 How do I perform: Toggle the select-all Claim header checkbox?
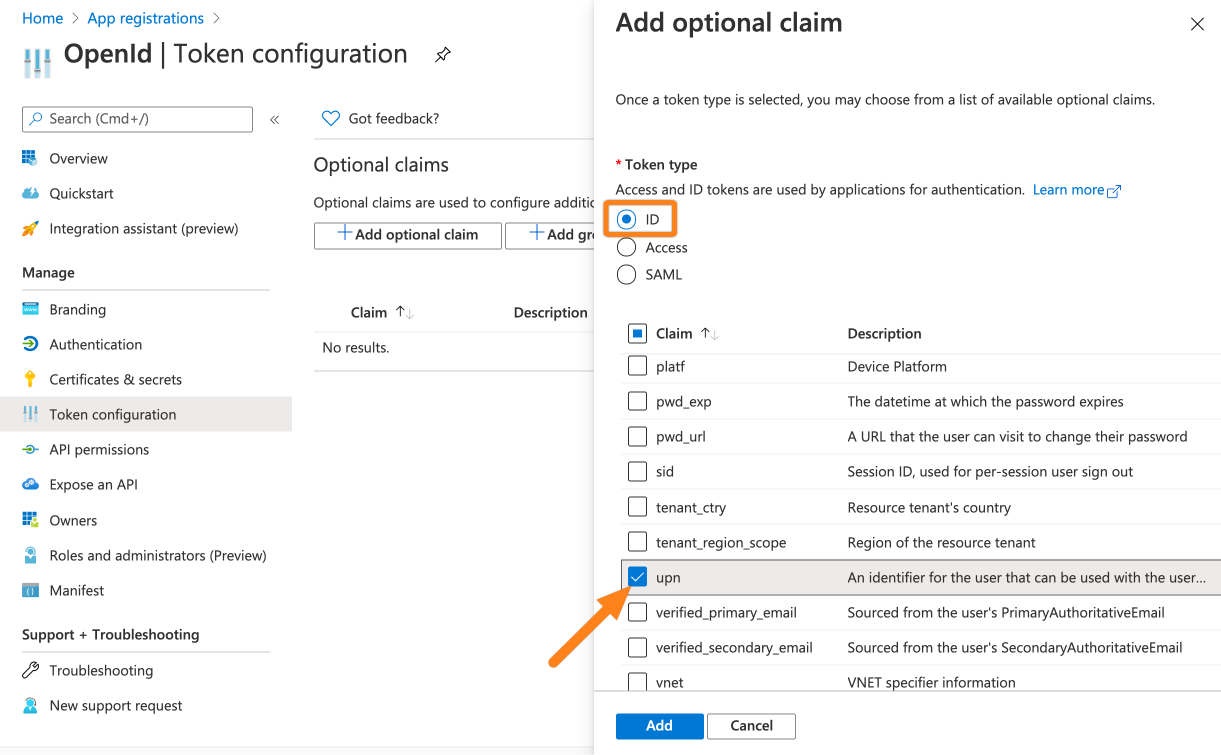click(637, 333)
